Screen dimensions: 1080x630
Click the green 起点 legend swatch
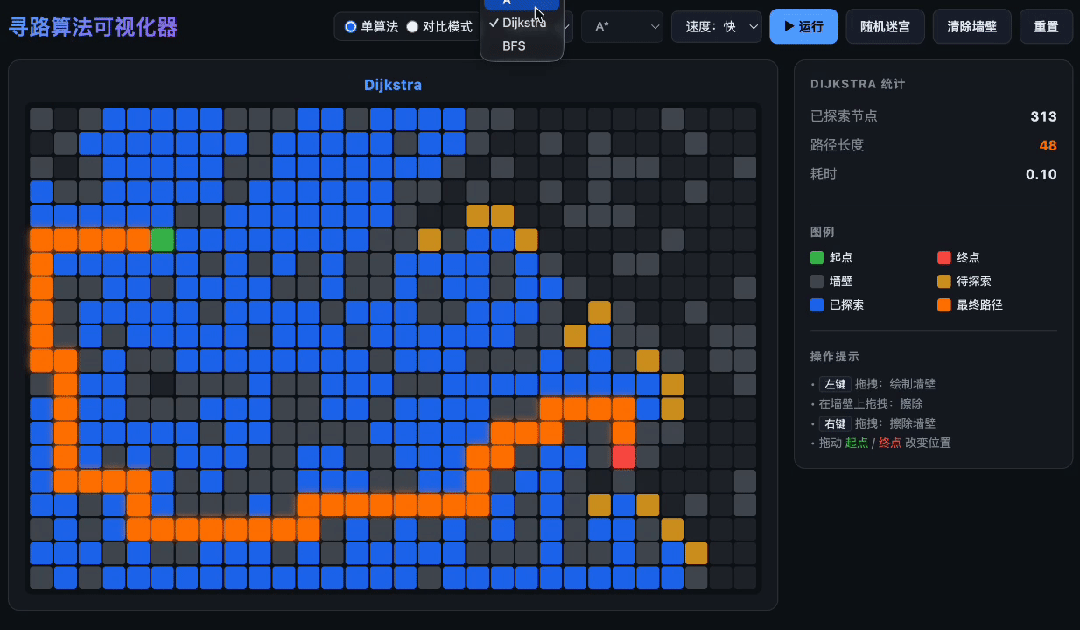click(817, 258)
